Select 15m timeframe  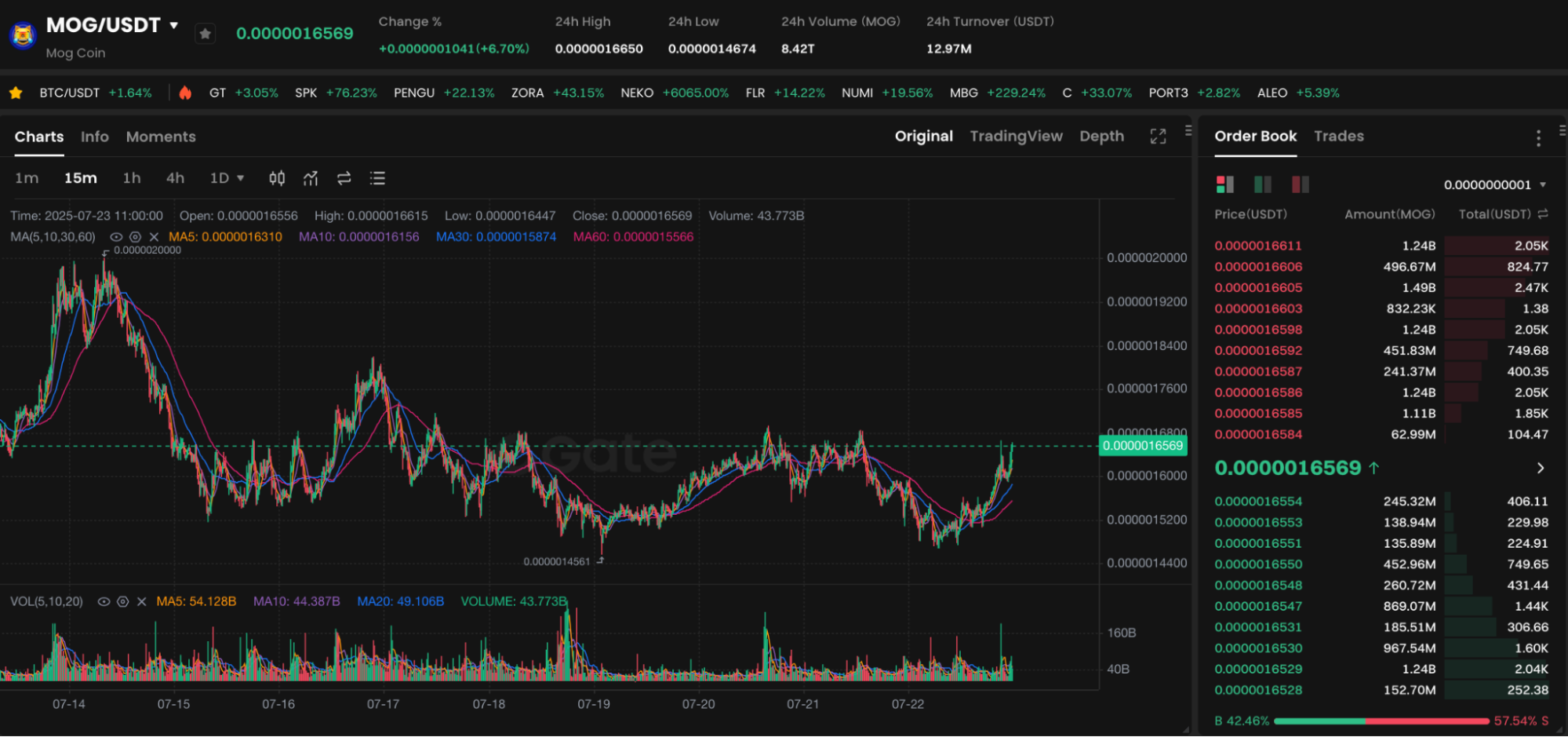[80, 178]
